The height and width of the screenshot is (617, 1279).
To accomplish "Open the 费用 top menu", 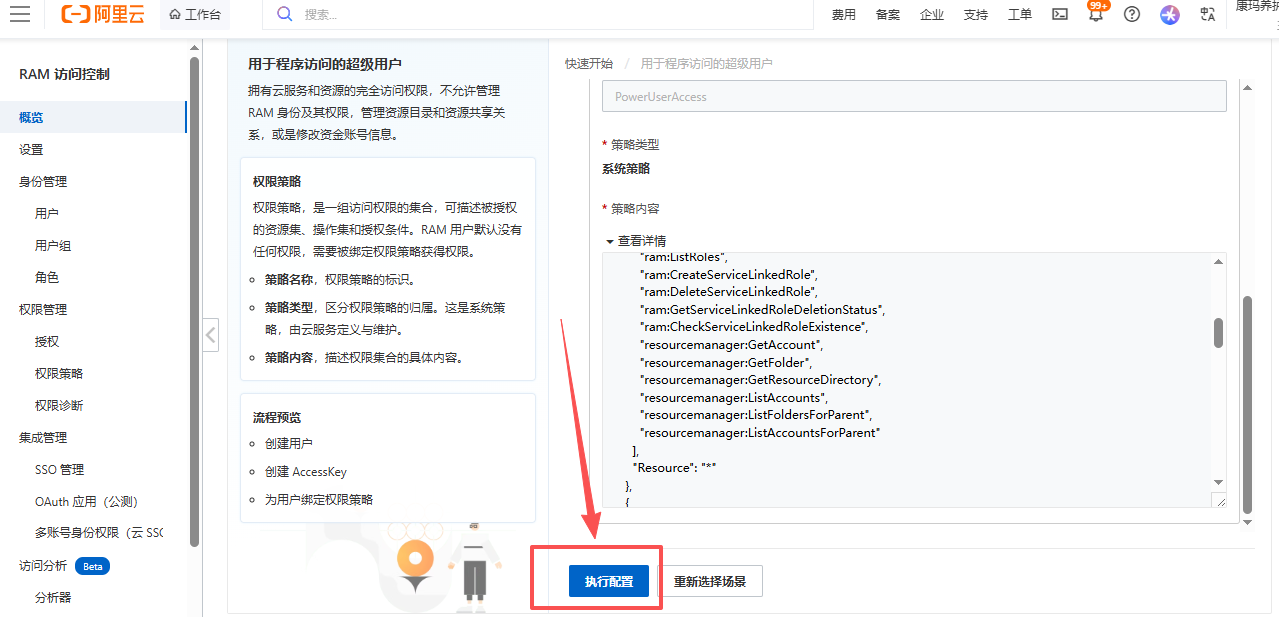I will click(x=843, y=14).
